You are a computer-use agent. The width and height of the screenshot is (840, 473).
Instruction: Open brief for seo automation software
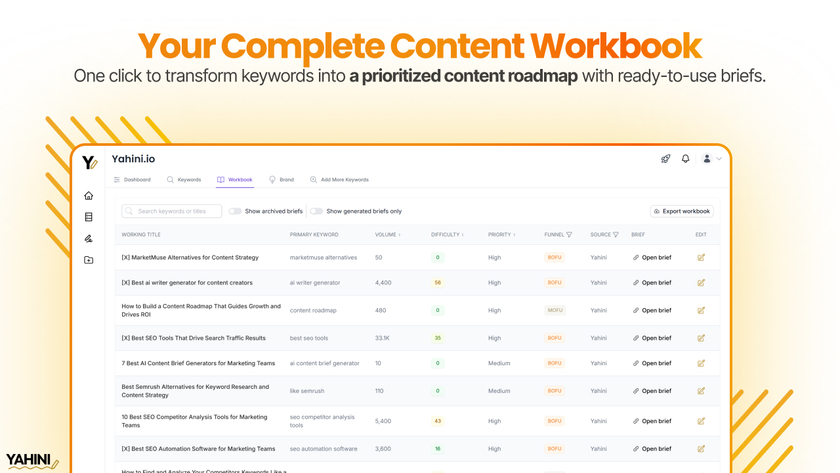tap(652, 449)
